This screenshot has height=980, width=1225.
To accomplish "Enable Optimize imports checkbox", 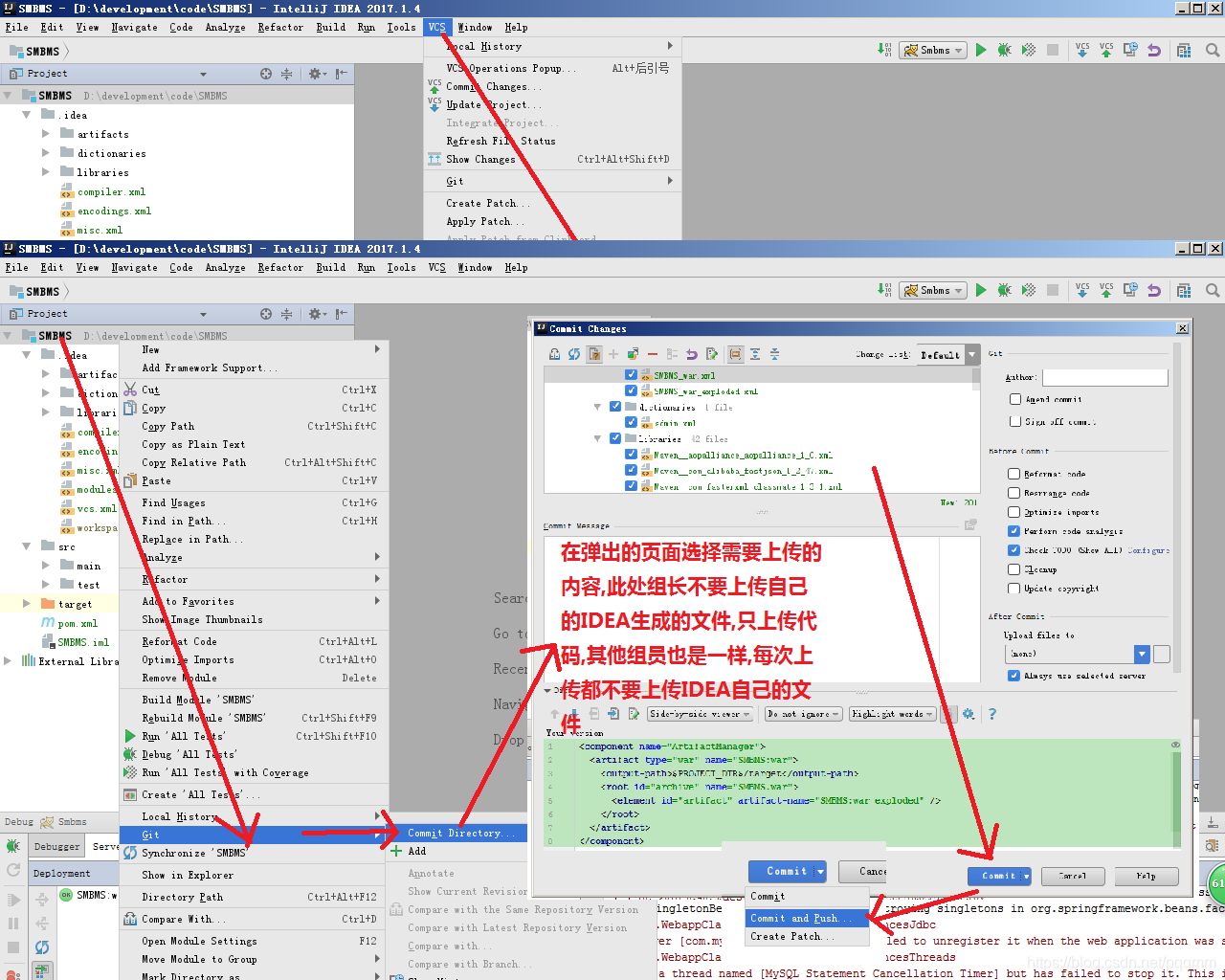I will pyautogui.click(x=1013, y=512).
